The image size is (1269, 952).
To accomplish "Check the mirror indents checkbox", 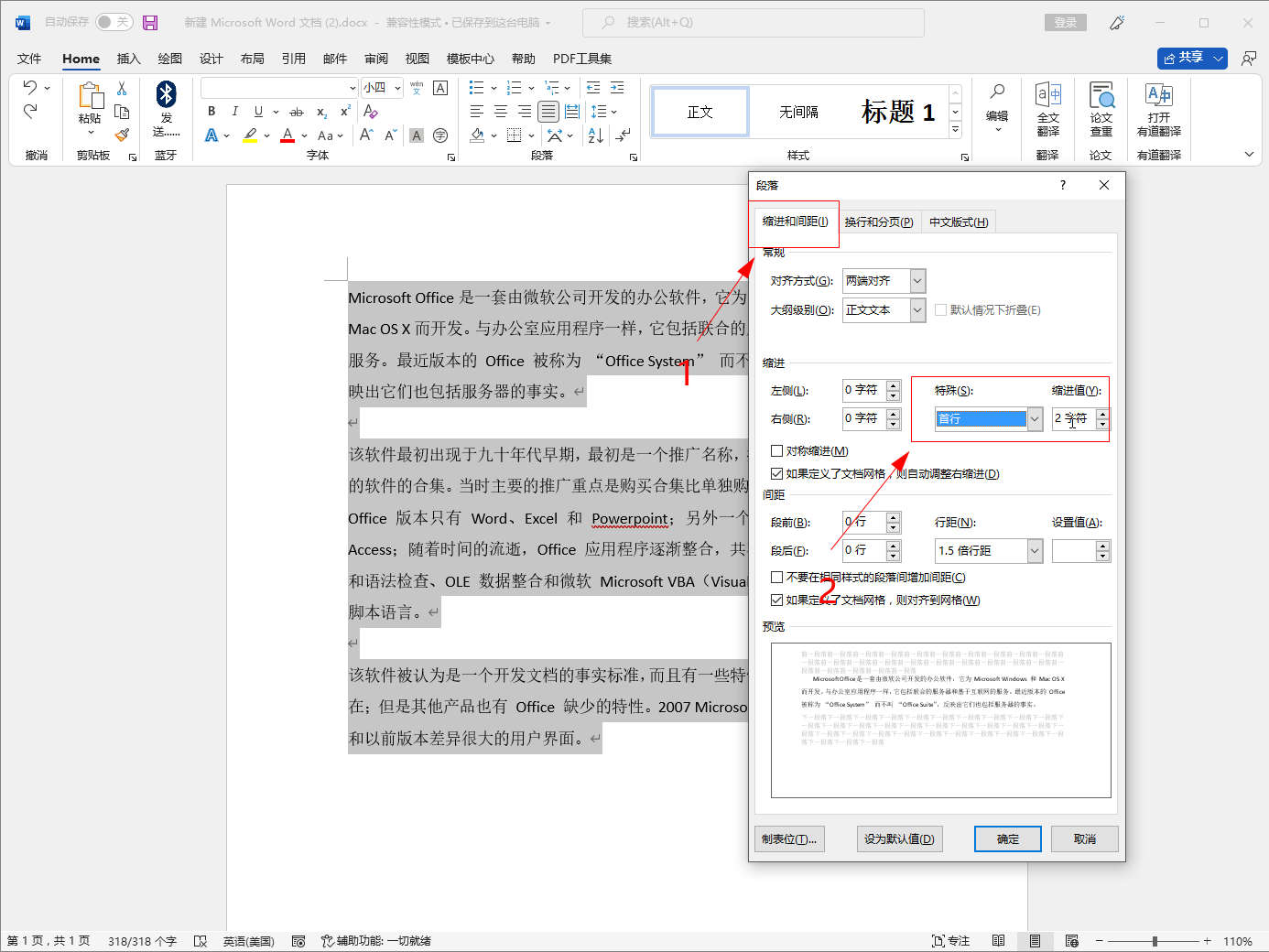I will tap(776, 450).
